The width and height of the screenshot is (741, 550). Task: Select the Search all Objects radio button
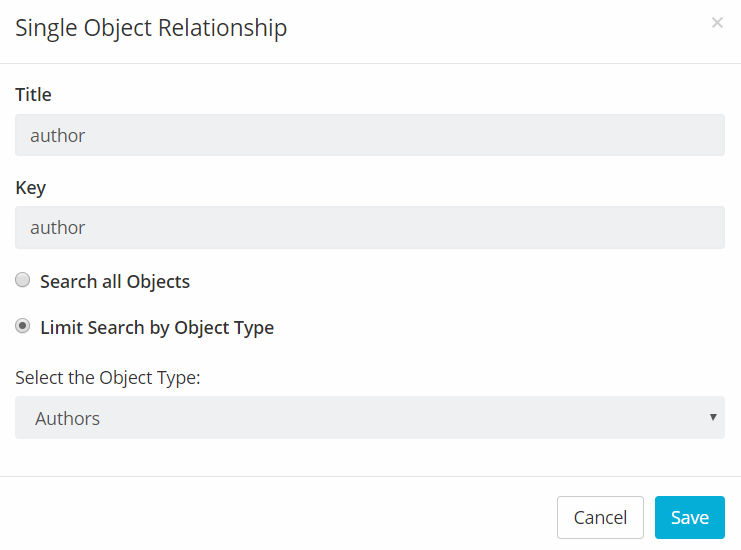coord(23,281)
